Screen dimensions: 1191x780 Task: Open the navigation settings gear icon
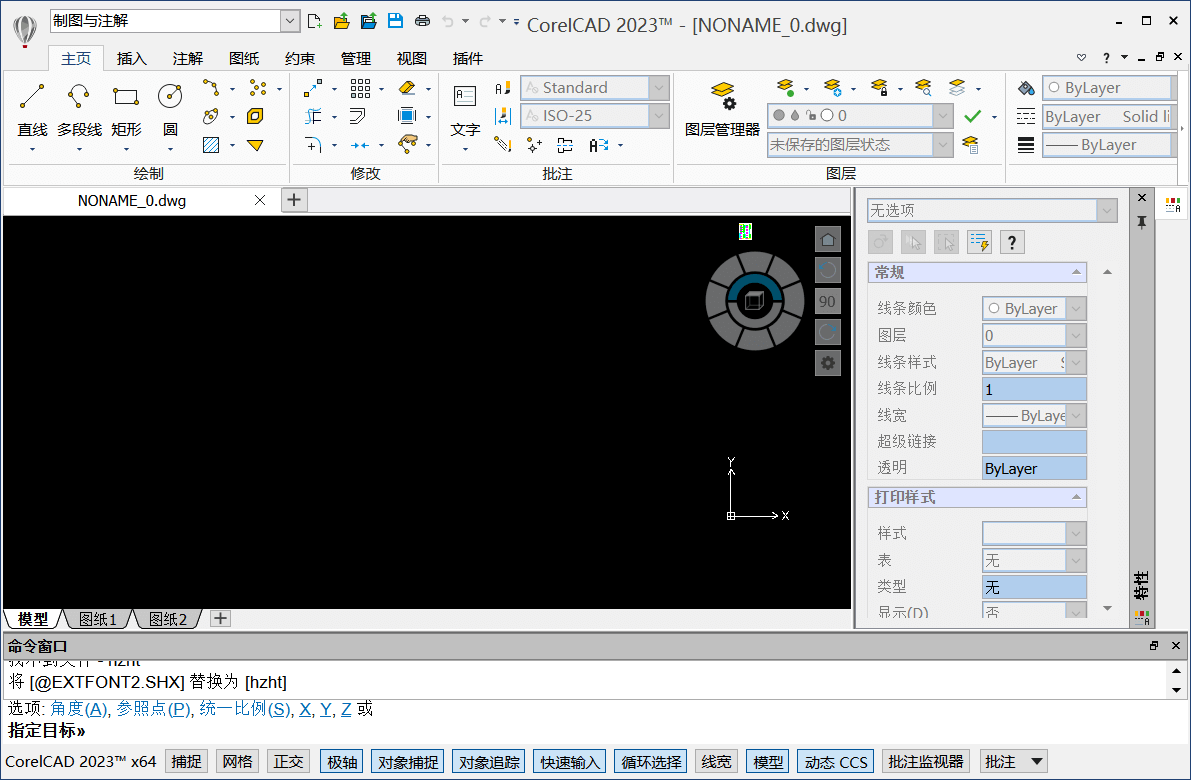(x=828, y=363)
